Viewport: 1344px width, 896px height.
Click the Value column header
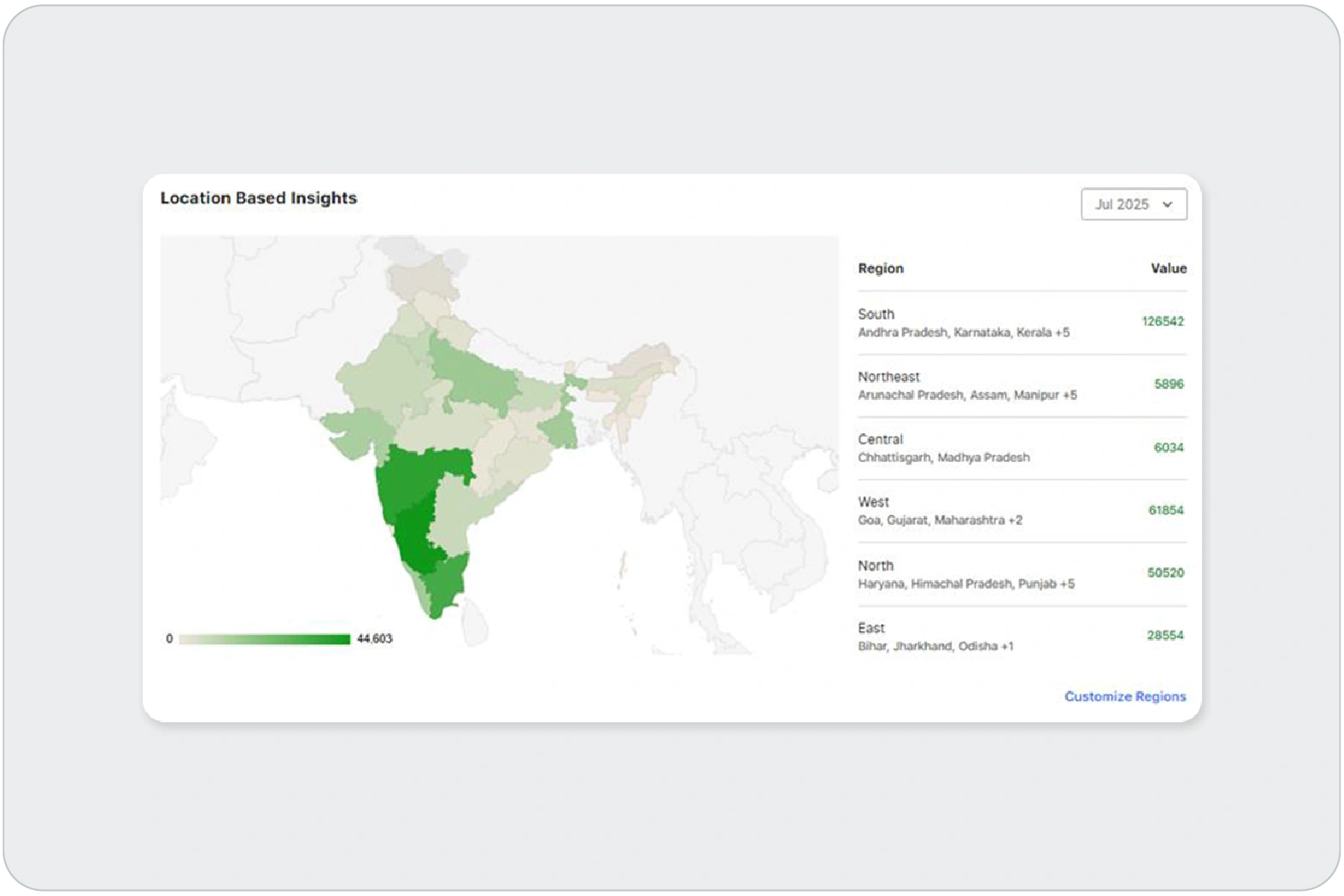1169,268
